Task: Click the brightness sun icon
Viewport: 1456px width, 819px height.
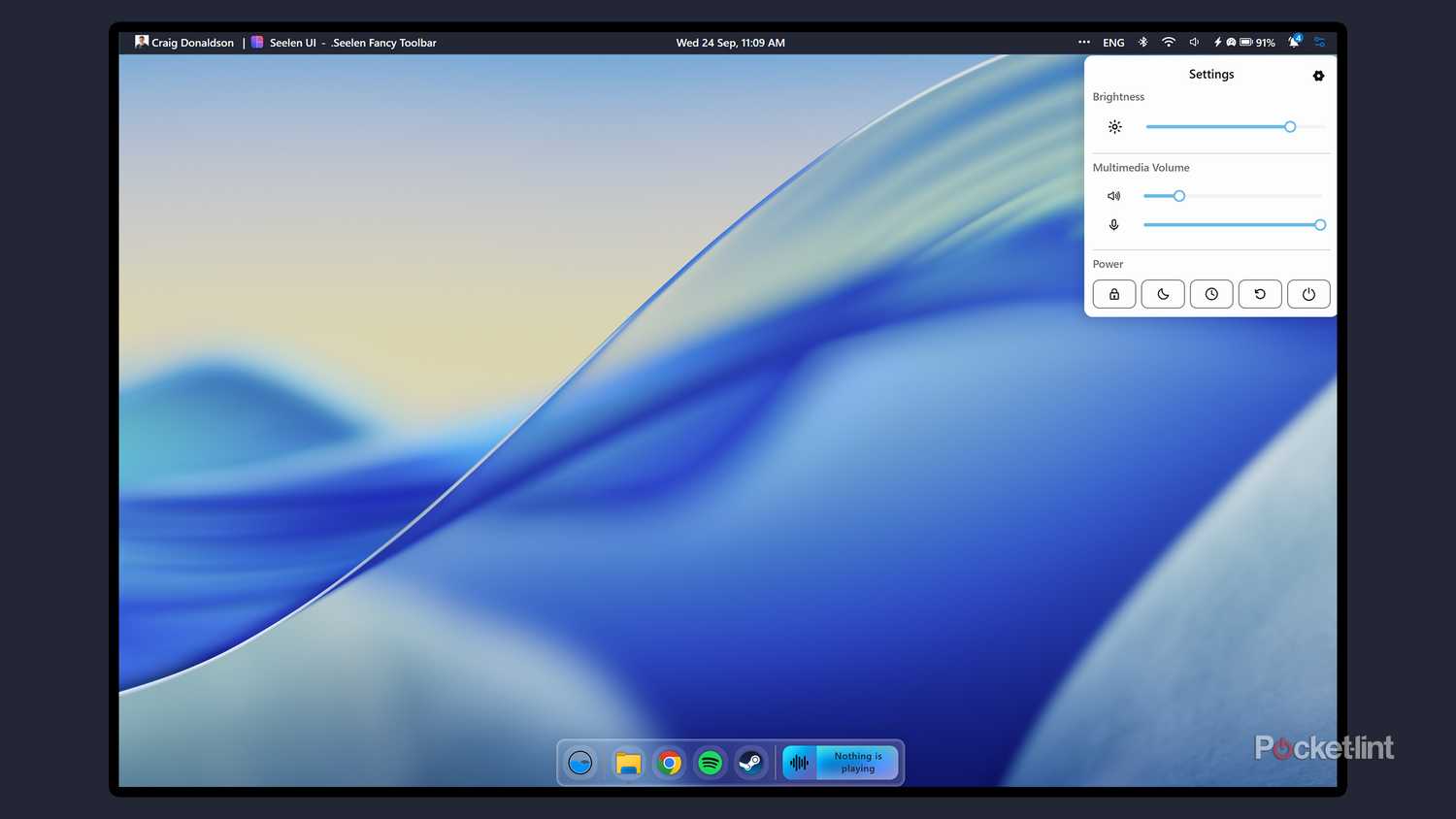Action: (x=1114, y=126)
